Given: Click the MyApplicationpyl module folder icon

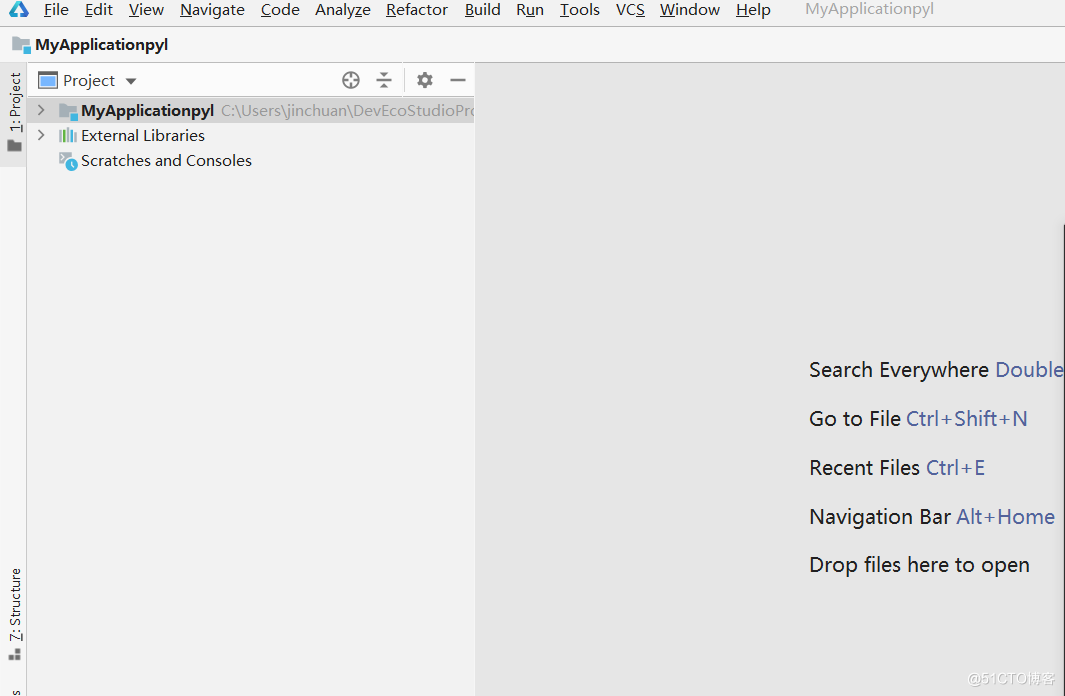Looking at the screenshot, I should pos(68,111).
